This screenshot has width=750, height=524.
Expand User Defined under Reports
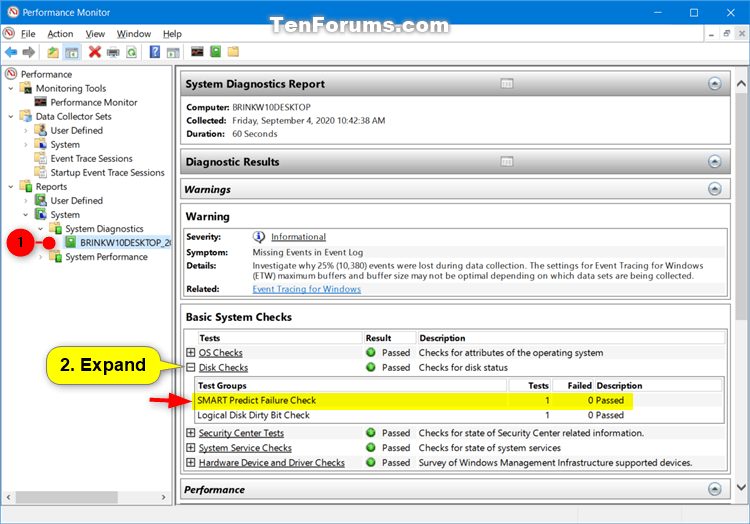tap(26, 201)
